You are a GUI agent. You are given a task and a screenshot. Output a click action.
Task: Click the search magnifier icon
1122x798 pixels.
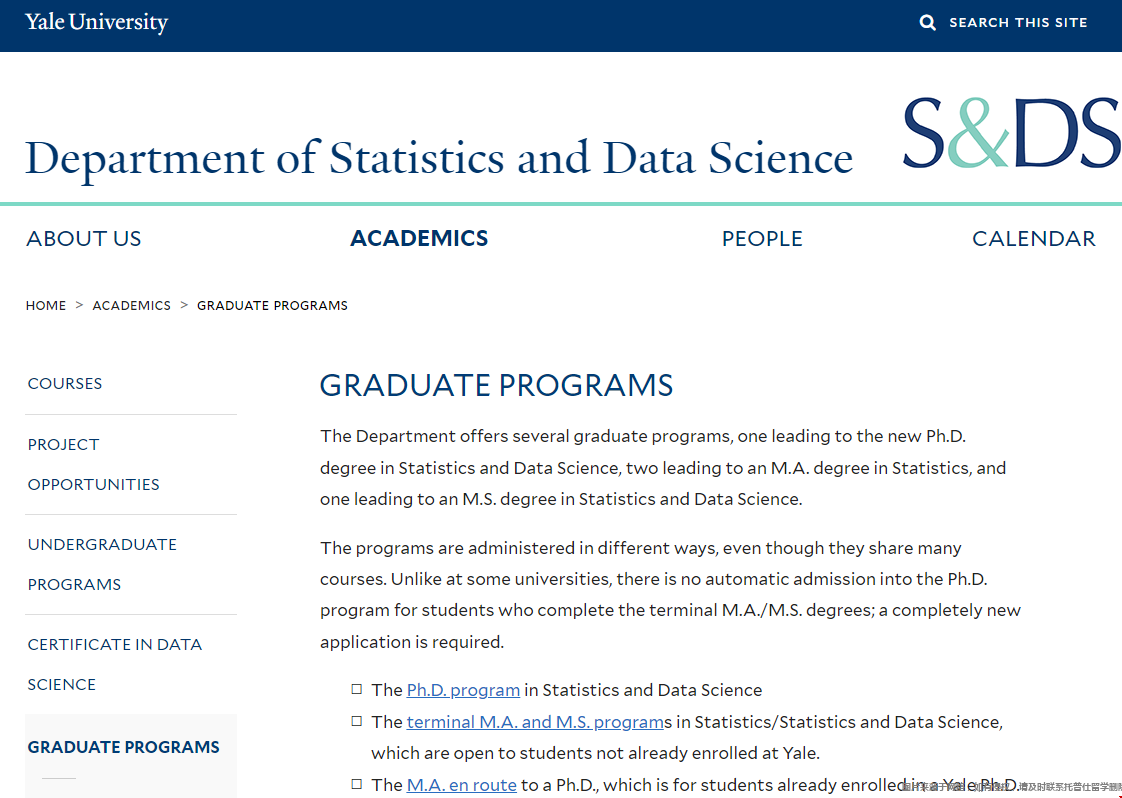tap(927, 22)
